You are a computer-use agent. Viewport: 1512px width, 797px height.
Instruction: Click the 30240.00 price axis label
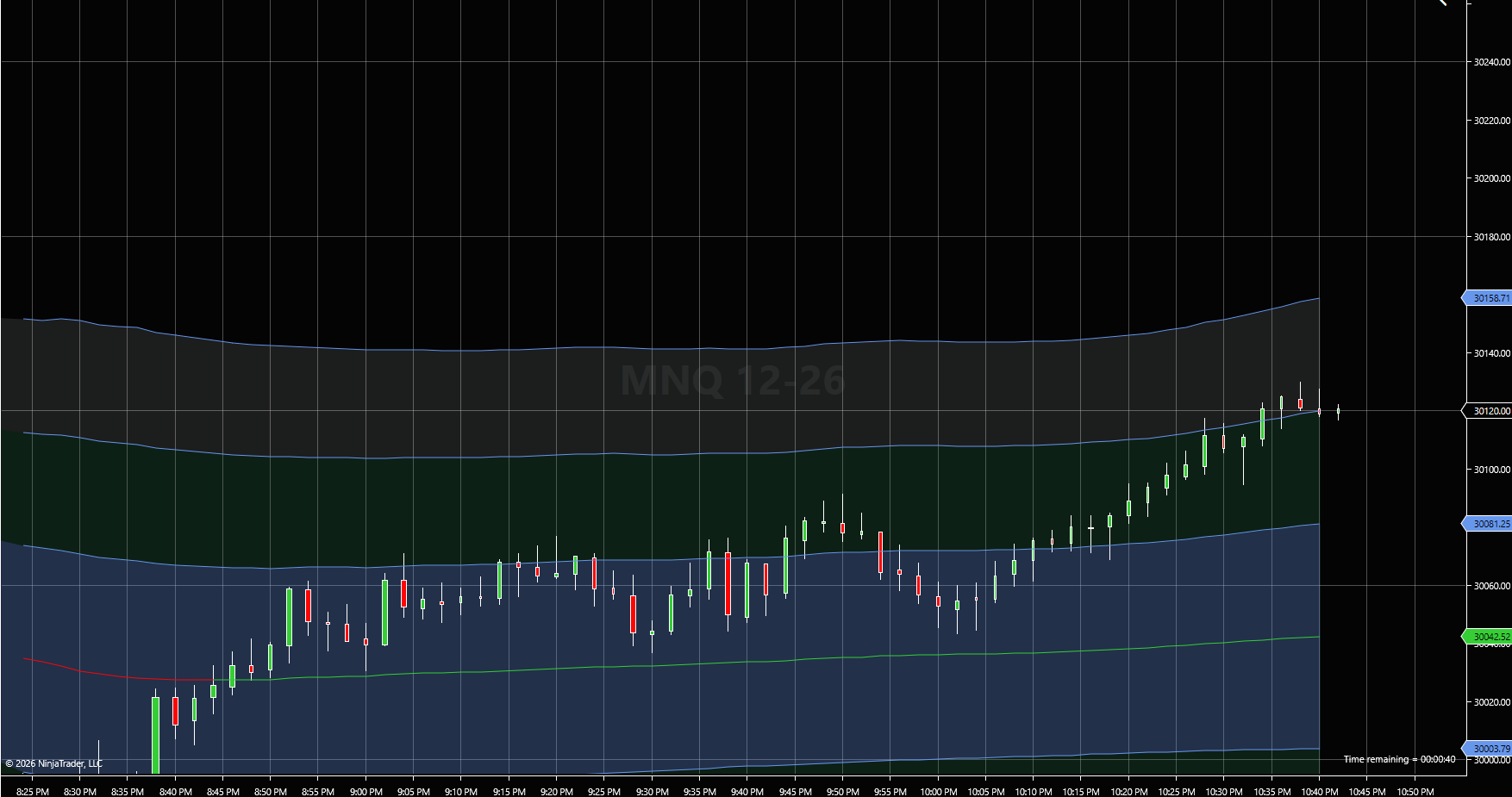(x=1491, y=62)
